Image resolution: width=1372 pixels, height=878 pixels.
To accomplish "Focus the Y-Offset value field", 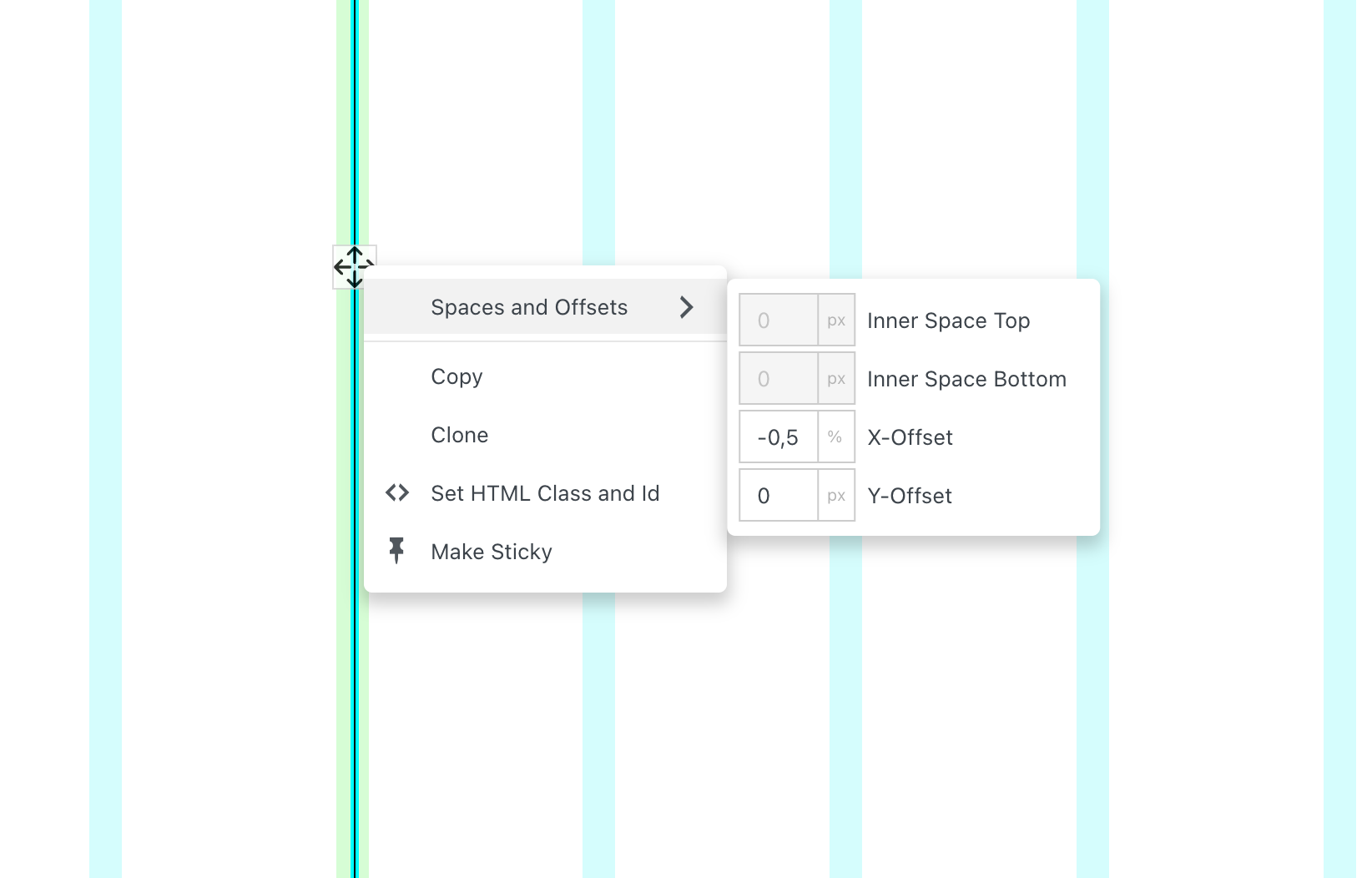I will (x=778, y=496).
